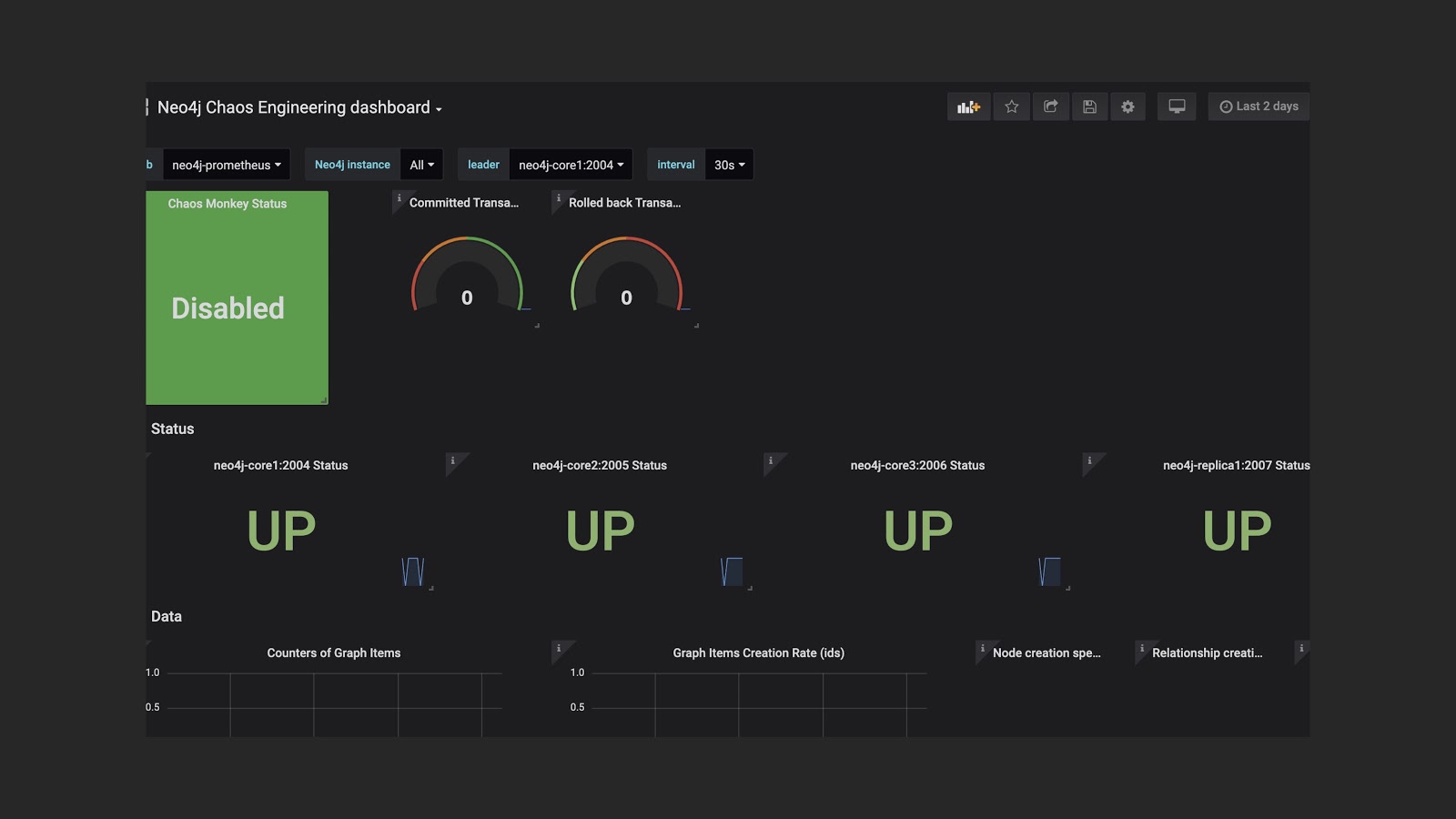The height and width of the screenshot is (819, 1456).
Task: Click the Committed Transactions gauge
Action: pyautogui.click(x=467, y=275)
